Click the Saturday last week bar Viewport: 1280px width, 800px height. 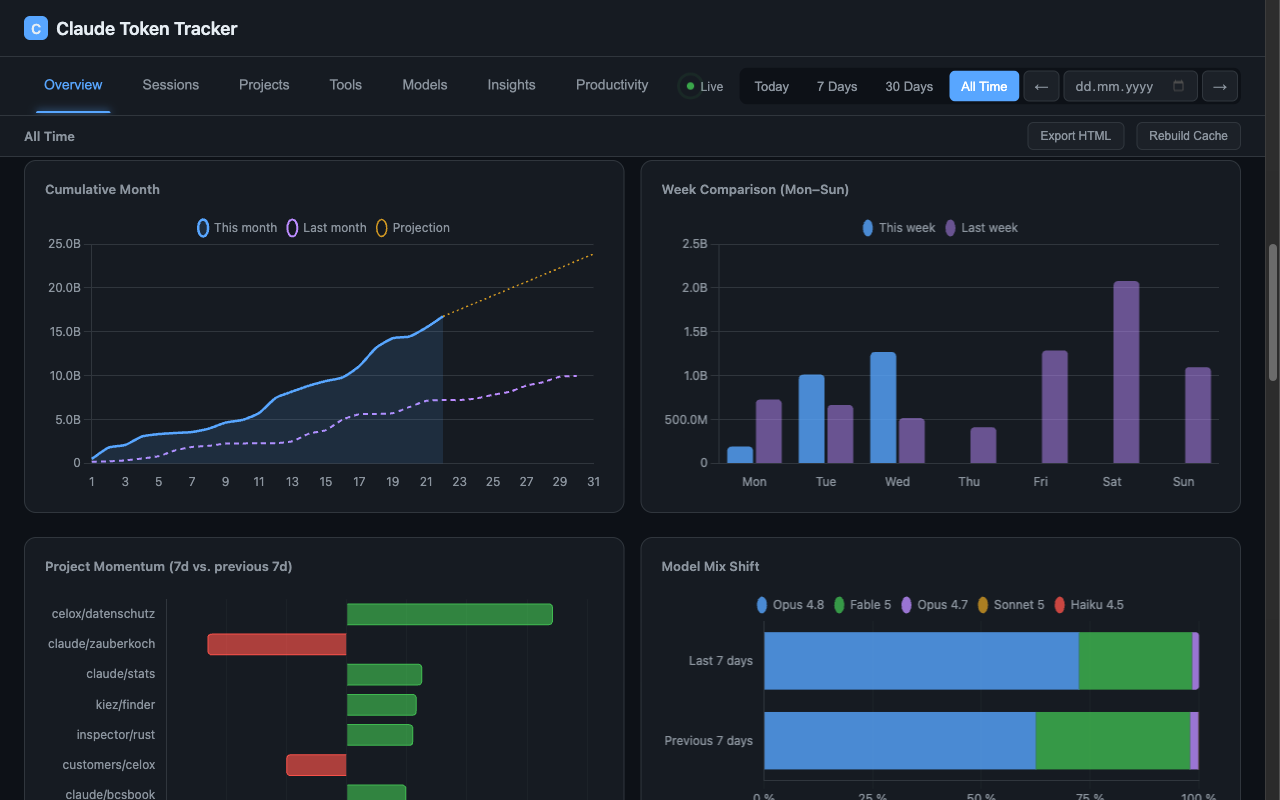(x=1126, y=372)
